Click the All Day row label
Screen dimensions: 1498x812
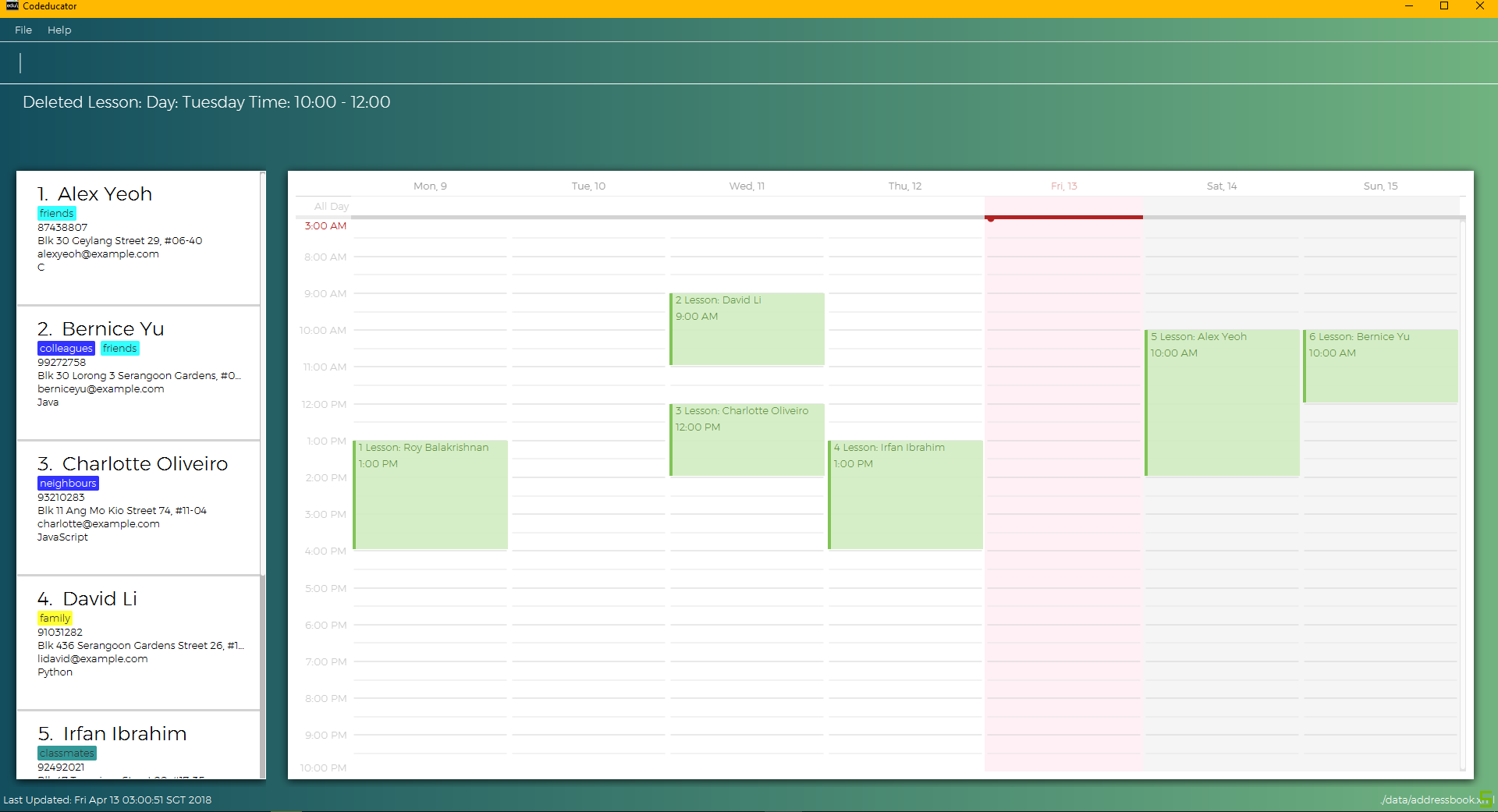tap(332, 206)
